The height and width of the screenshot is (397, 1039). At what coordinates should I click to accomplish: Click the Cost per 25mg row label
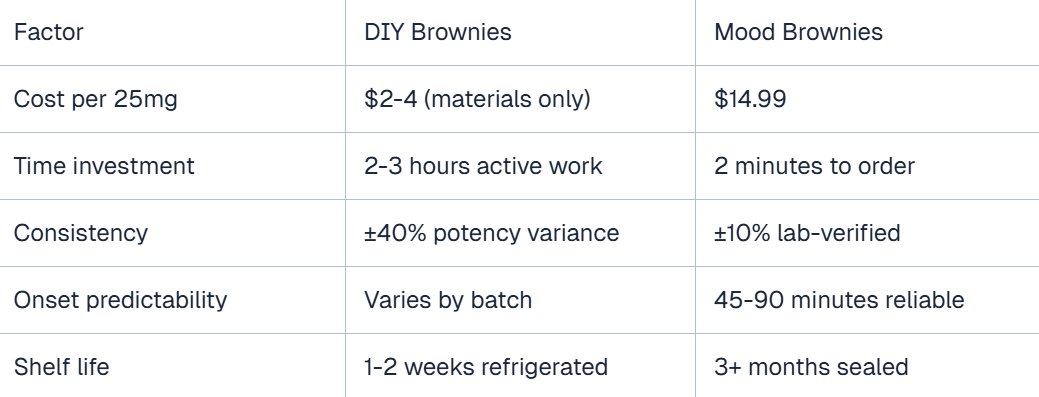[x=95, y=99]
